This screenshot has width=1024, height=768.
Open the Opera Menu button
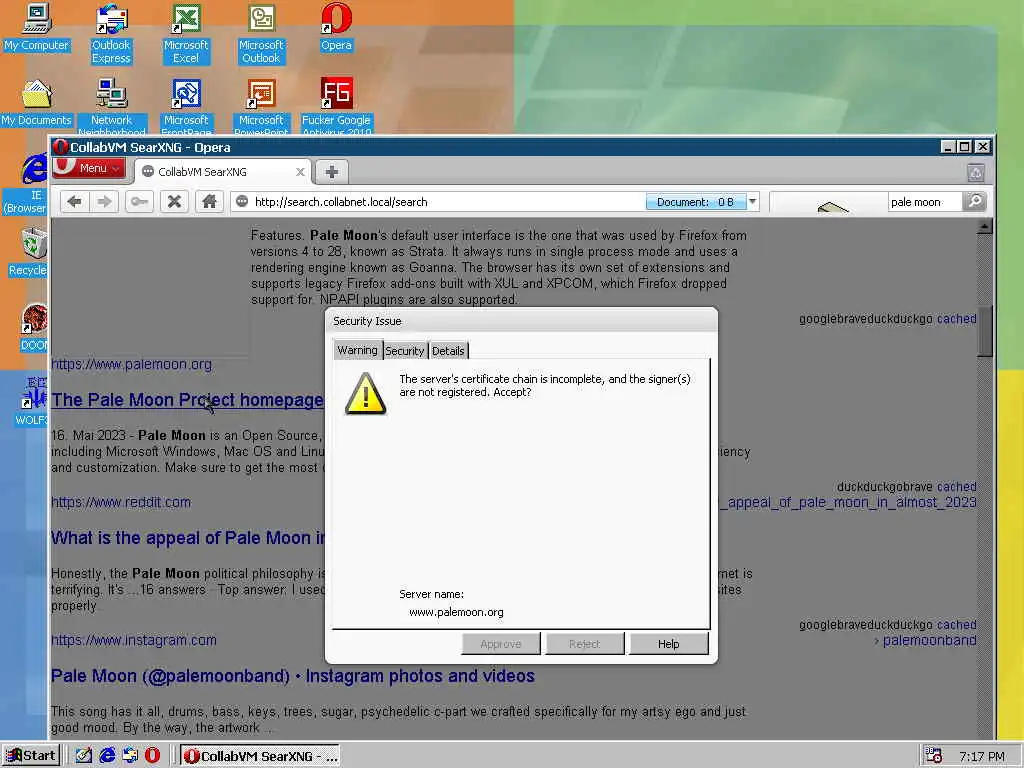pos(89,168)
